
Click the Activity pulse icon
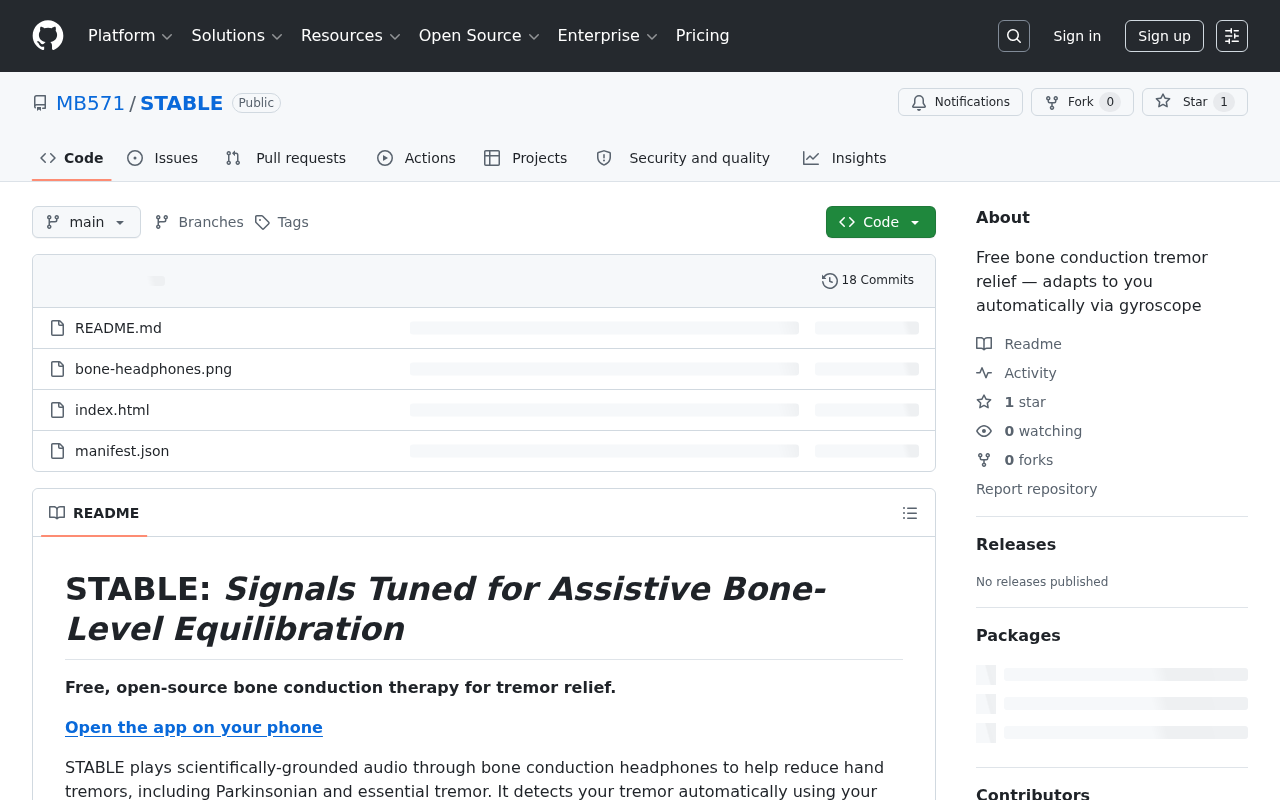(x=984, y=373)
